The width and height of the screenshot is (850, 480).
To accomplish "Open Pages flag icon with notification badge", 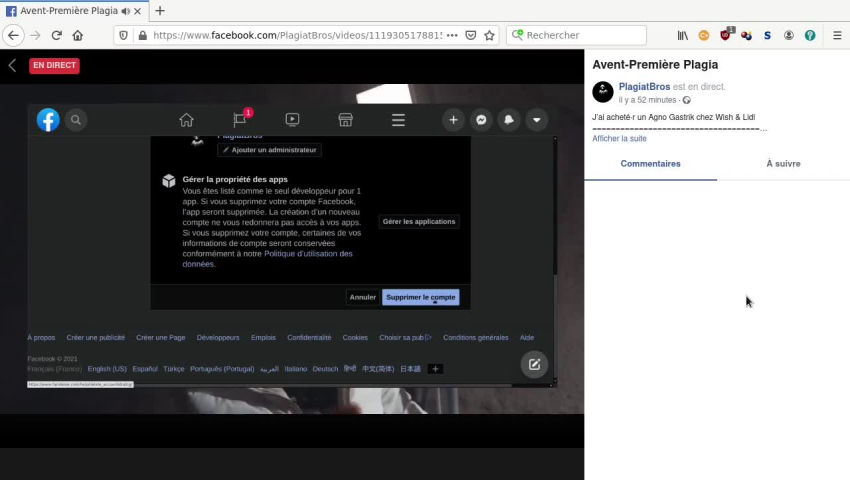I will [240, 120].
